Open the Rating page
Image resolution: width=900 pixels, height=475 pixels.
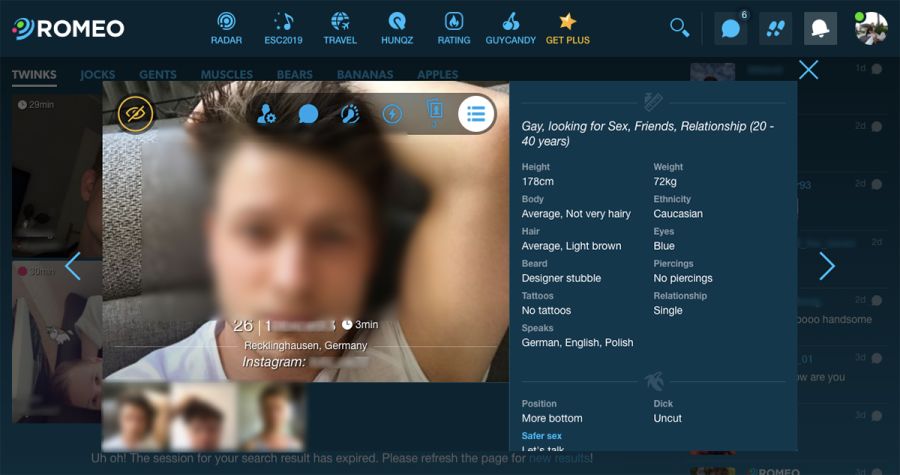(x=454, y=27)
